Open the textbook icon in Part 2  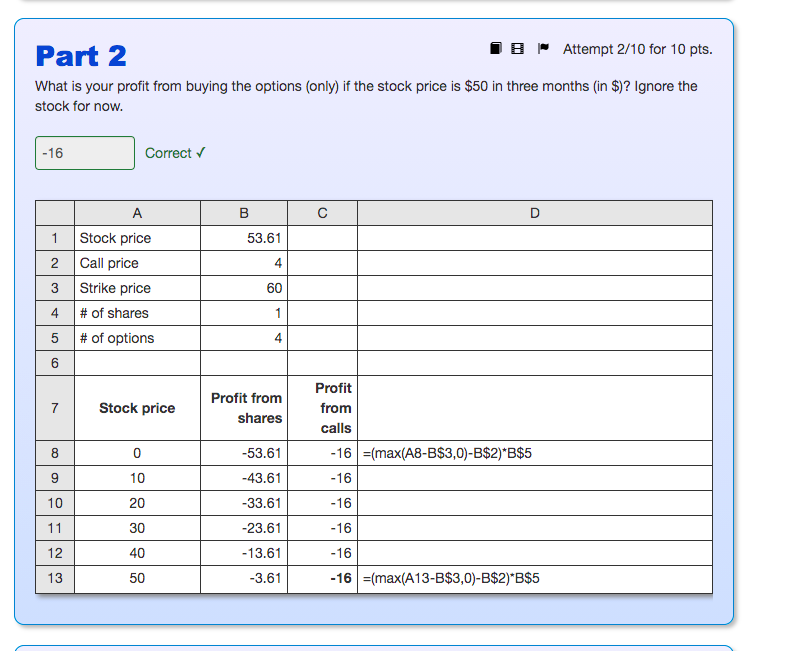point(496,48)
